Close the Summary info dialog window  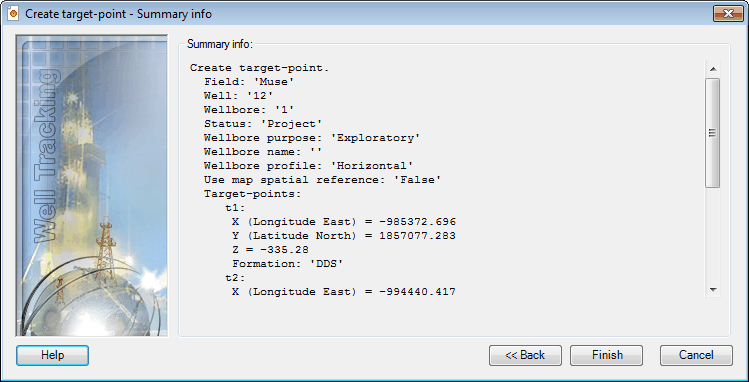pyautogui.click(x=728, y=13)
